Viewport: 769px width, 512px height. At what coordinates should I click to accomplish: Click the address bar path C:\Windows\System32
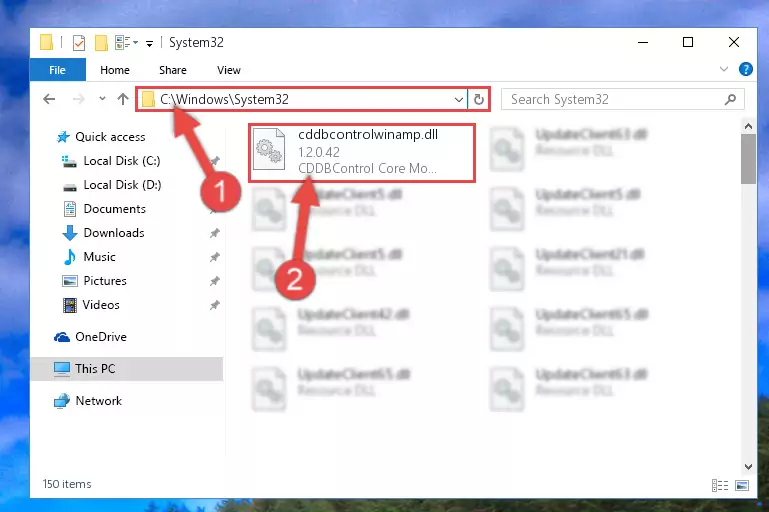pyautogui.click(x=224, y=100)
